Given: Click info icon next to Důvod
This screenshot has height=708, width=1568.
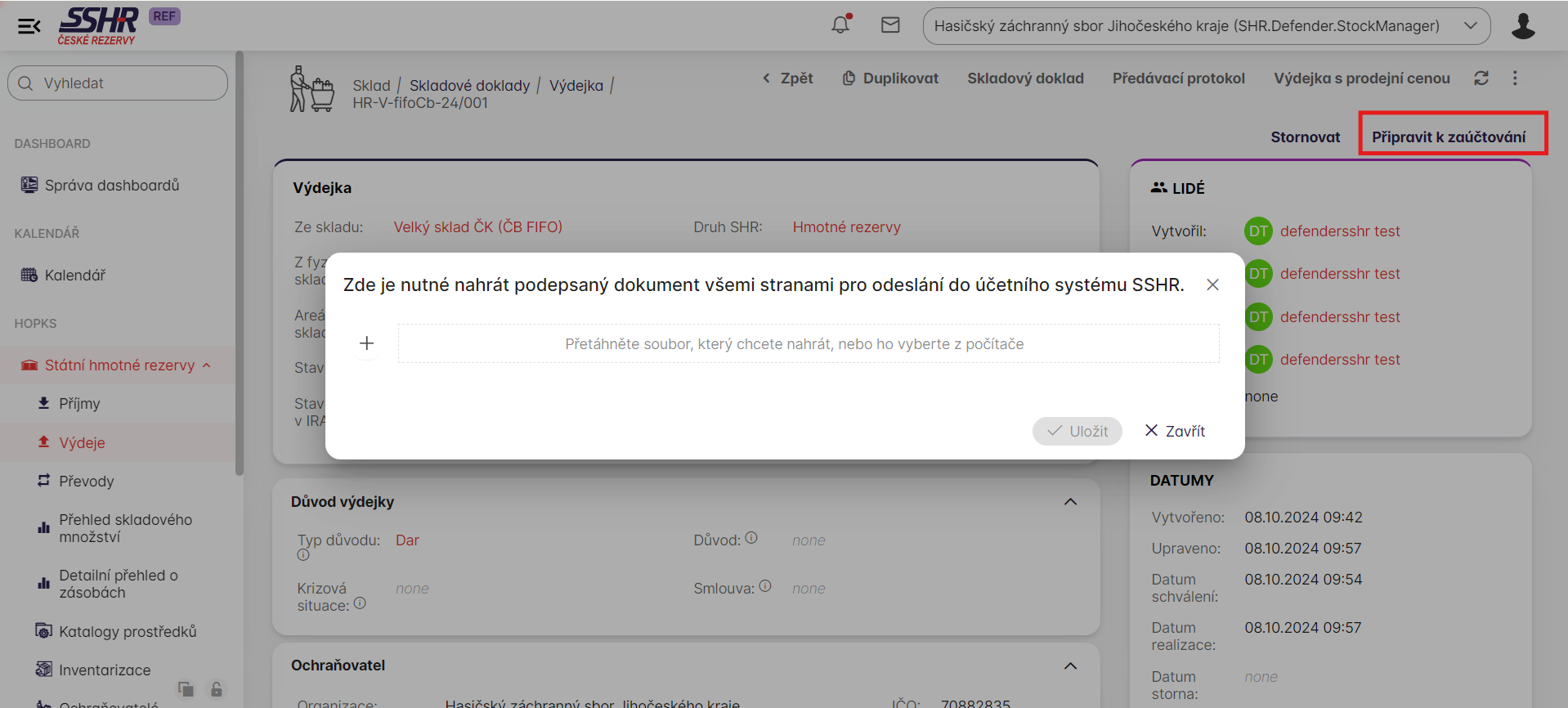Looking at the screenshot, I should (x=751, y=538).
